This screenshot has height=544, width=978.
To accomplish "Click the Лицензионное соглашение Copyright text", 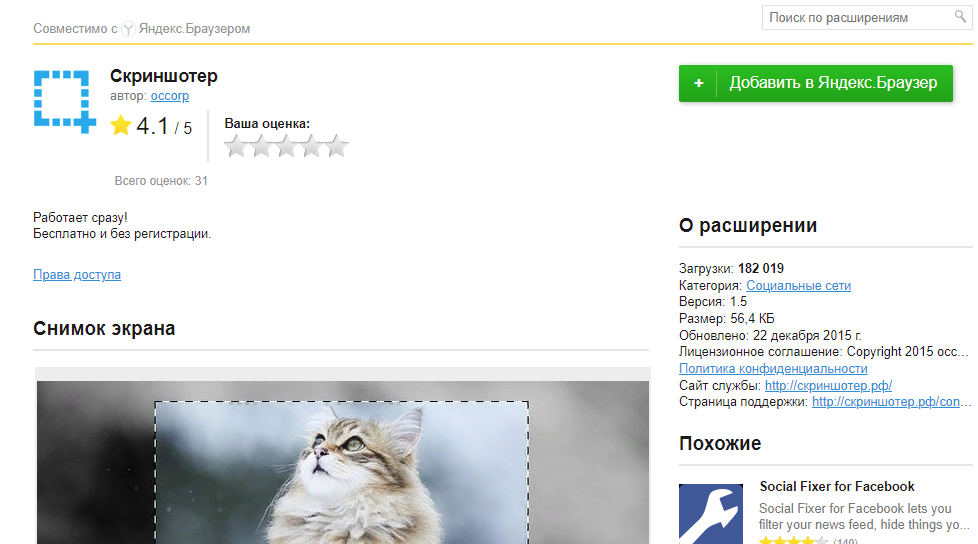I will pos(824,352).
